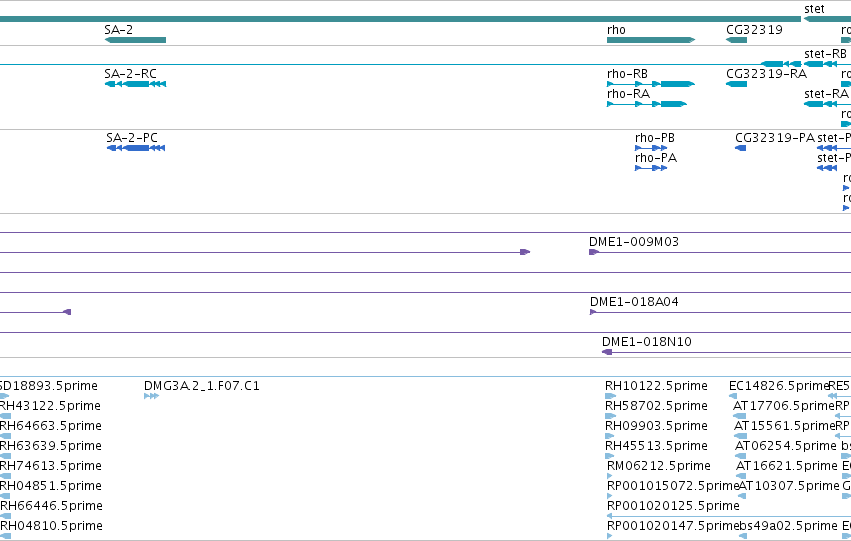Click the AT06254.5prime EST glyph
The image size is (851, 541).
(741, 456)
